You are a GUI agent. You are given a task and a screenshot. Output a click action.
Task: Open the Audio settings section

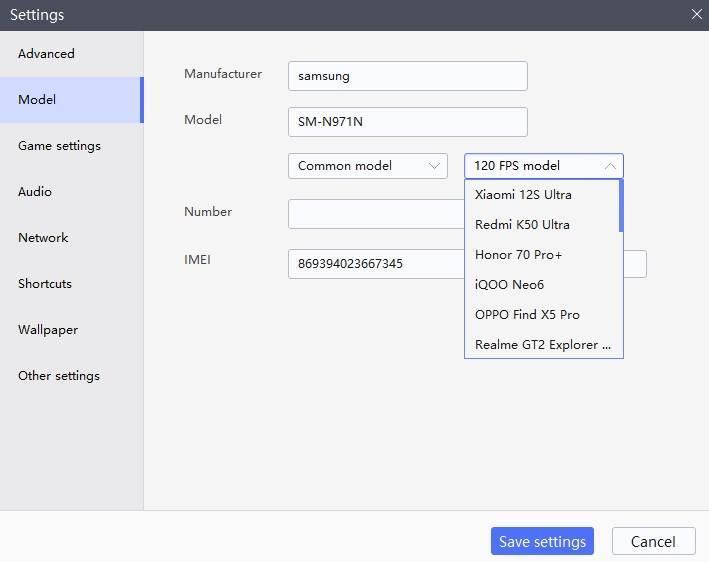[35, 192]
